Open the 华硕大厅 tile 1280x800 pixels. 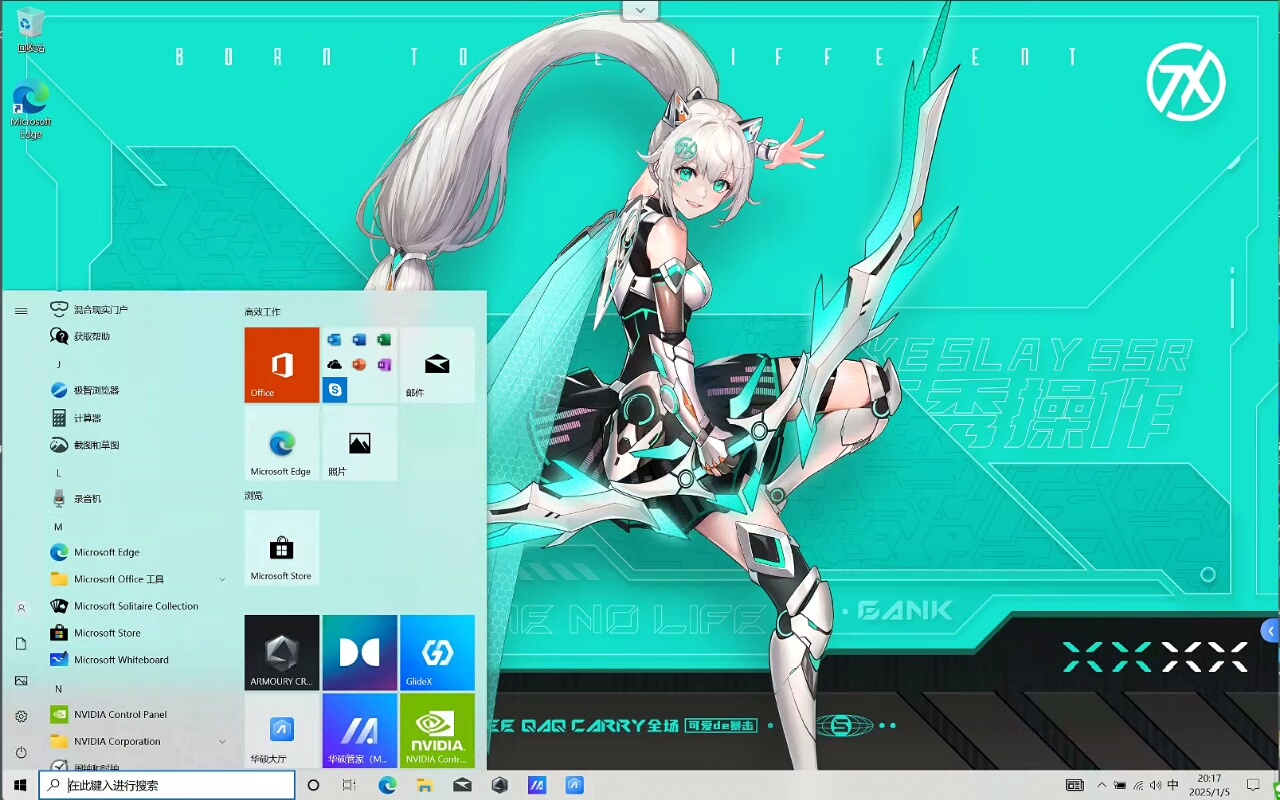click(282, 731)
